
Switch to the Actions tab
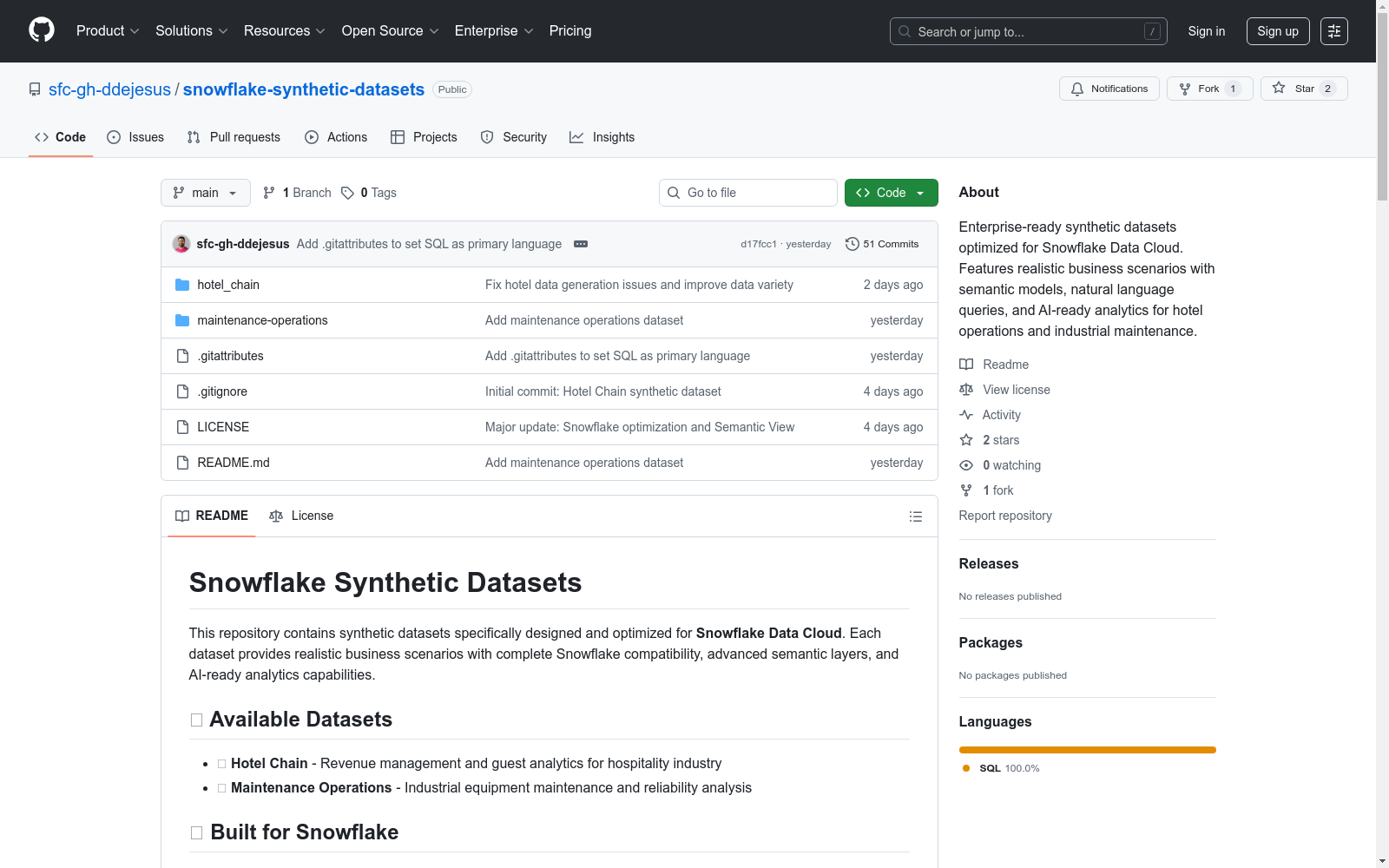click(336, 137)
